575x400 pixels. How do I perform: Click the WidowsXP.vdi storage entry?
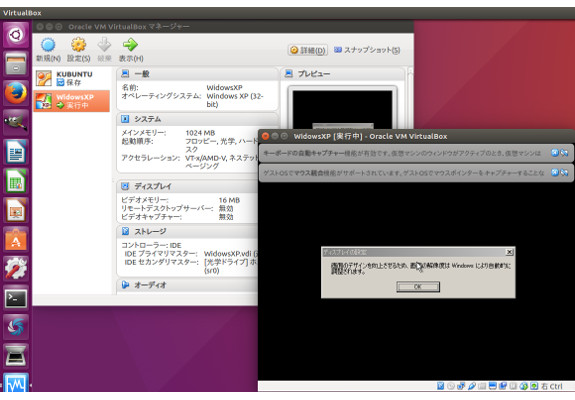pyautogui.click(x=231, y=254)
